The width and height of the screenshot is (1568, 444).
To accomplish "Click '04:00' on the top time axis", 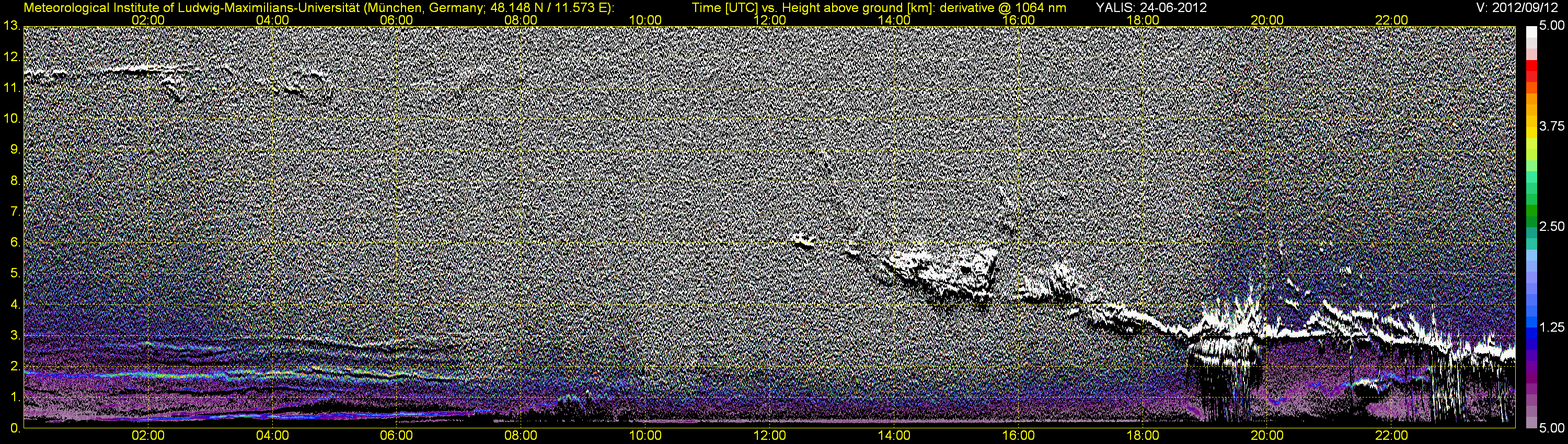I will pos(272,20).
